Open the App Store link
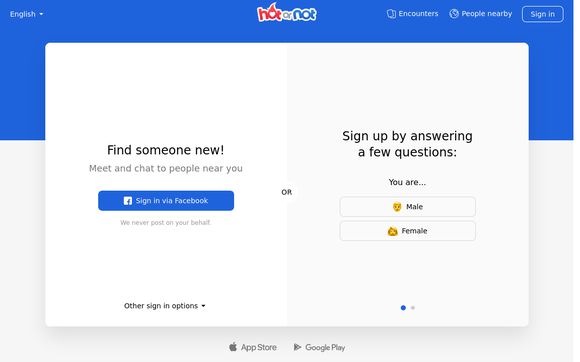The image size is (580, 362). 253,347
